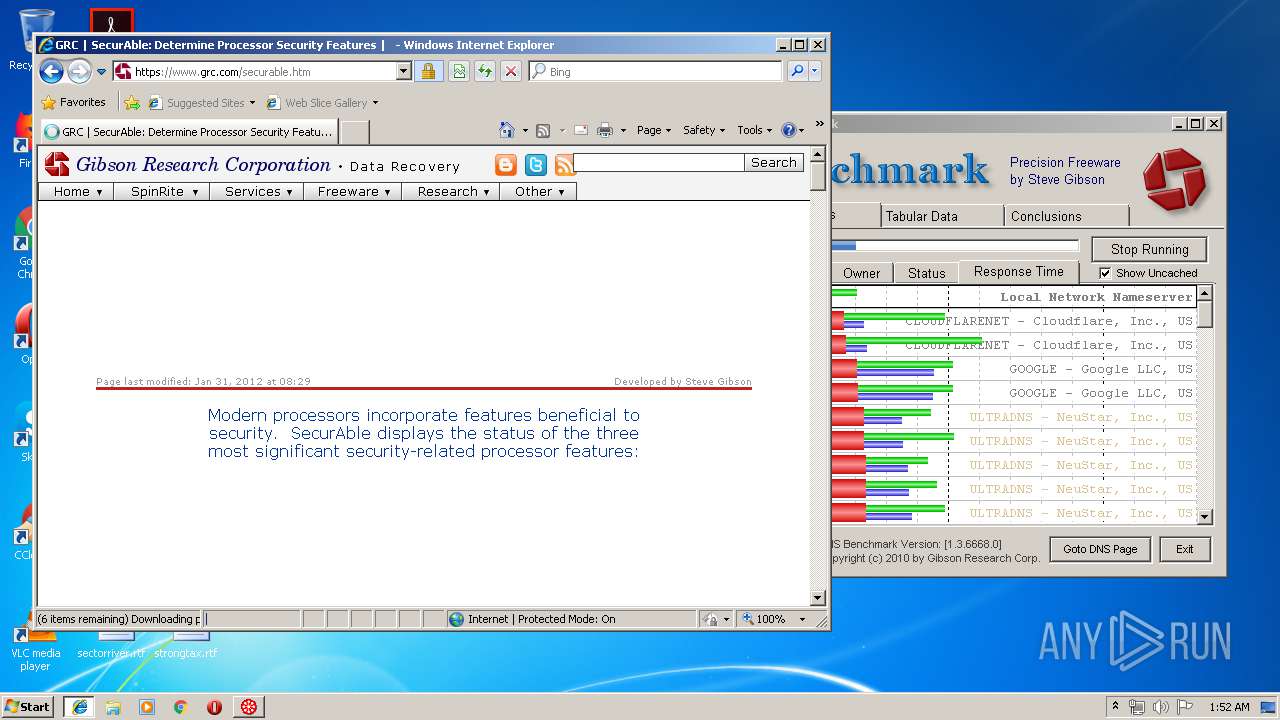Click the RSS feeds icon in toolbar
Screen dimensions: 1280x720
click(543, 130)
